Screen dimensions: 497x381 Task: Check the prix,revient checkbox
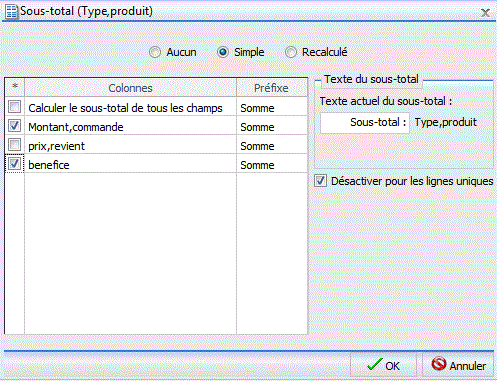pos(15,145)
